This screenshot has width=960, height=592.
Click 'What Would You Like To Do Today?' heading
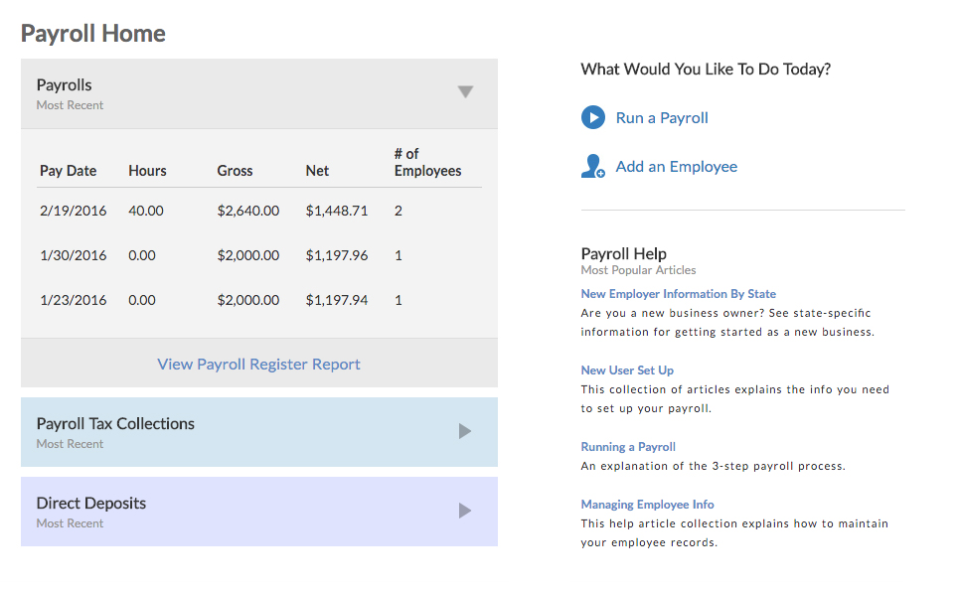(705, 69)
